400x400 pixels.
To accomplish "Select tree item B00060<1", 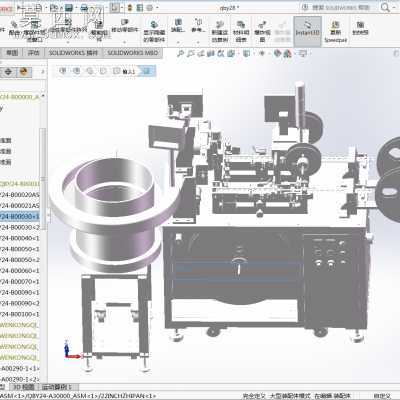I will pos(20,271).
